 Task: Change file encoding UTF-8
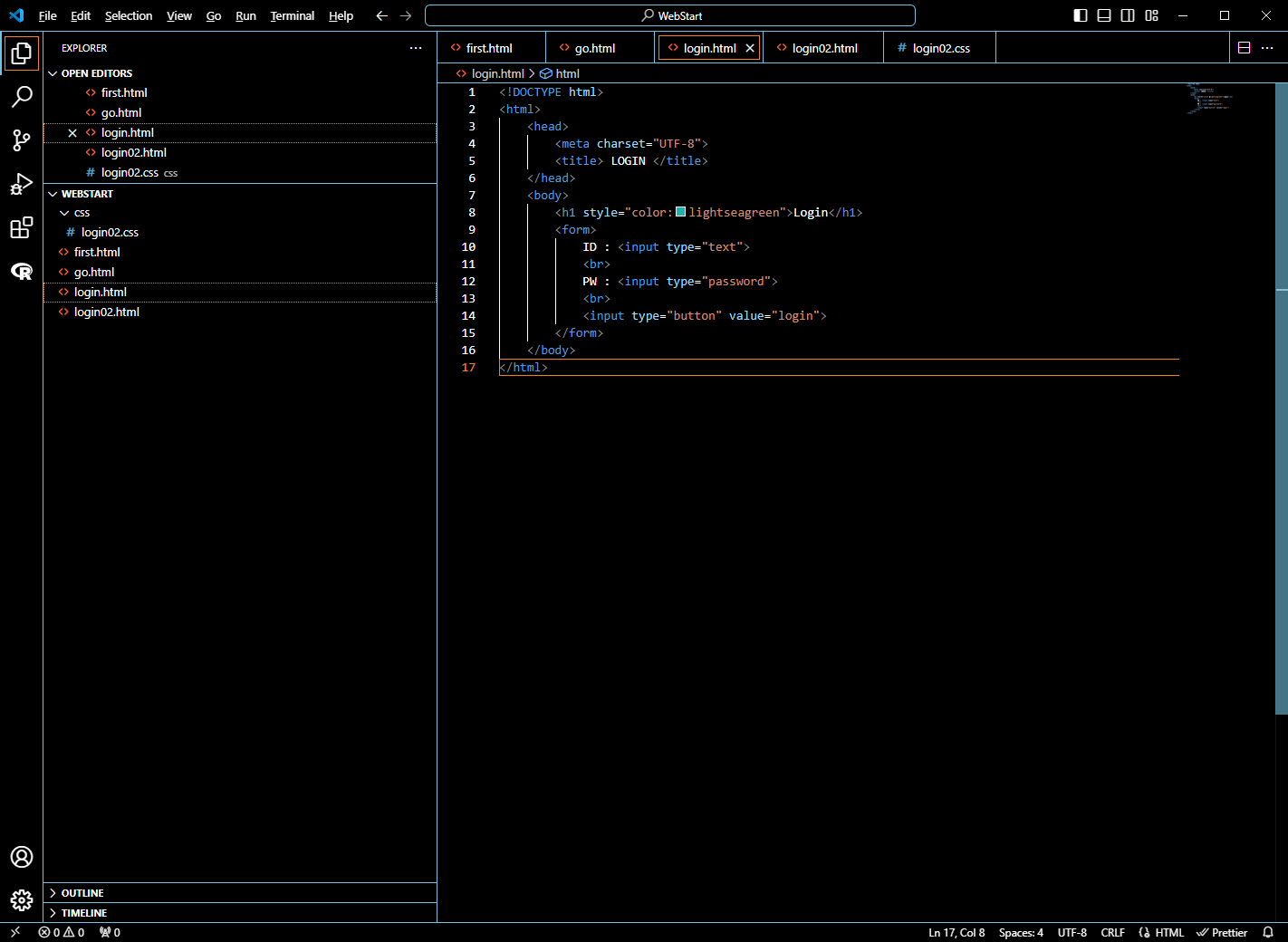click(1072, 932)
